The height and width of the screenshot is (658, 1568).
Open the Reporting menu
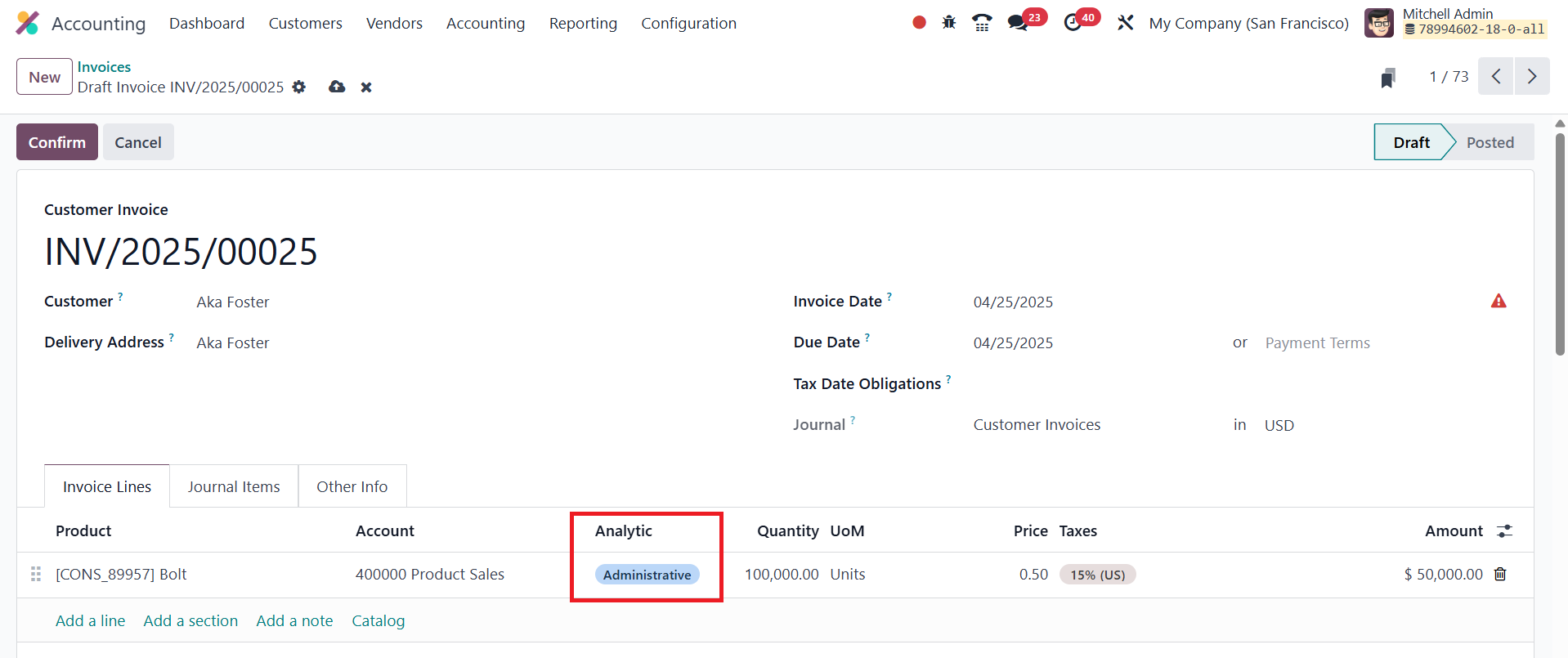583,23
